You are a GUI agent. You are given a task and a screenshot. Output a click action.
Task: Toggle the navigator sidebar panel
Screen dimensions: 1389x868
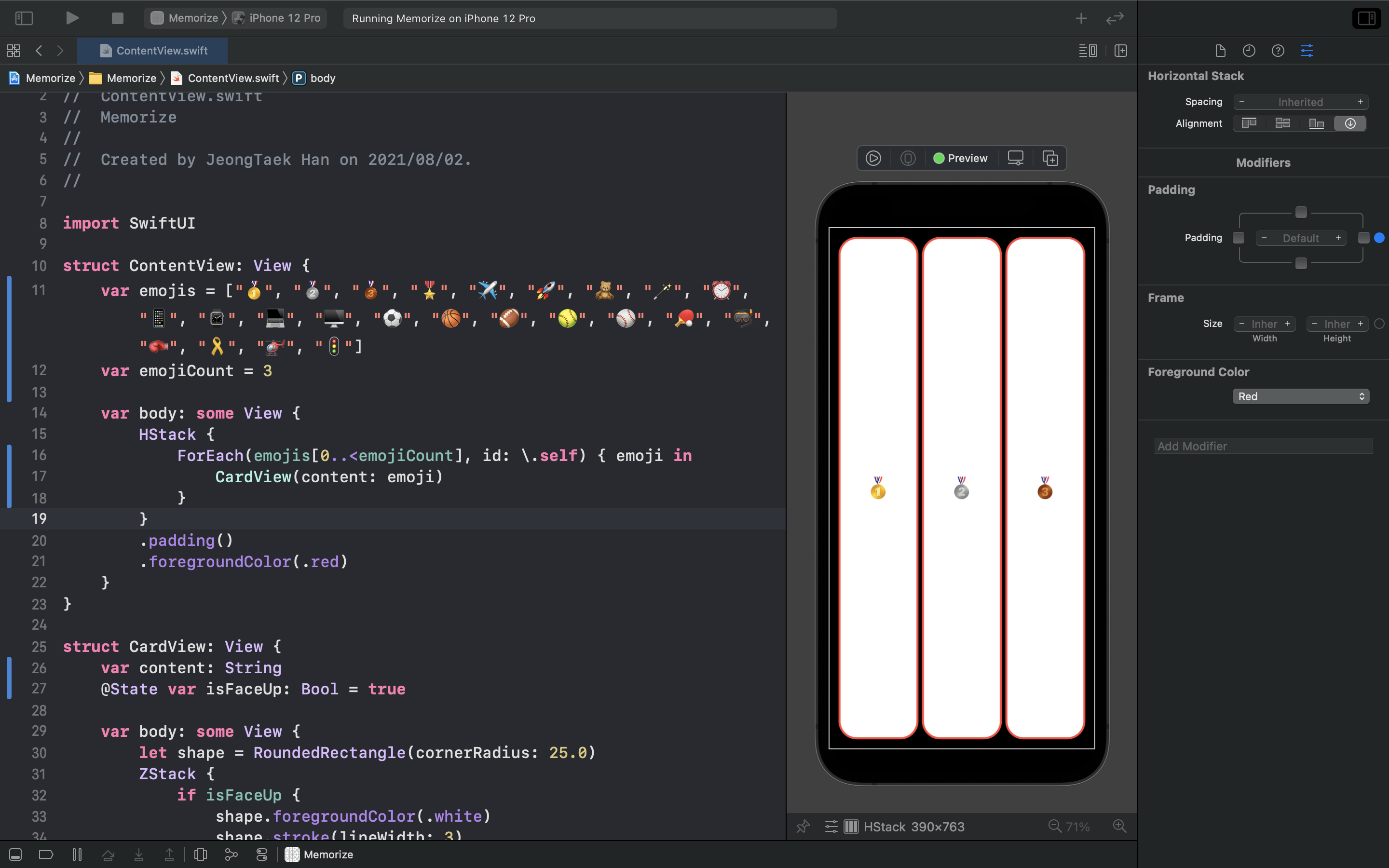click(x=24, y=18)
